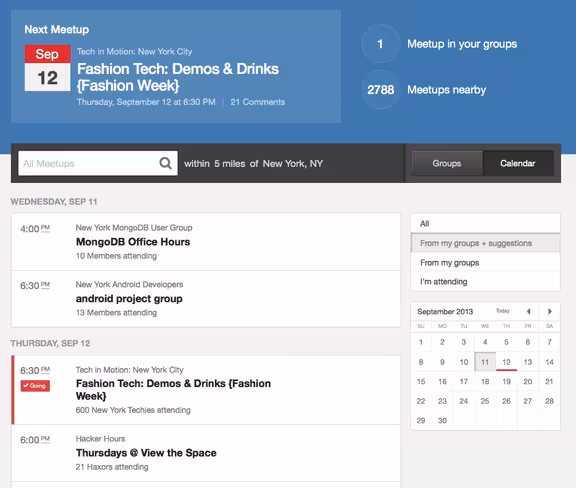
Task: Change the 'New York, NY' location
Action: (x=293, y=164)
